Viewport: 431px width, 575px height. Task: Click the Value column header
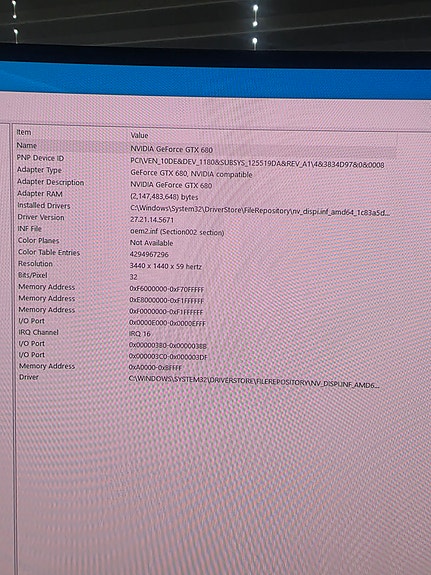pyautogui.click(x=139, y=136)
